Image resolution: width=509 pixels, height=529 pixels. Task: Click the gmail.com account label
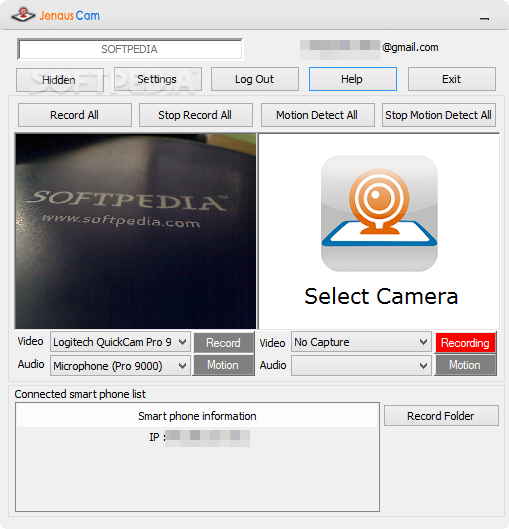[x=410, y=47]
